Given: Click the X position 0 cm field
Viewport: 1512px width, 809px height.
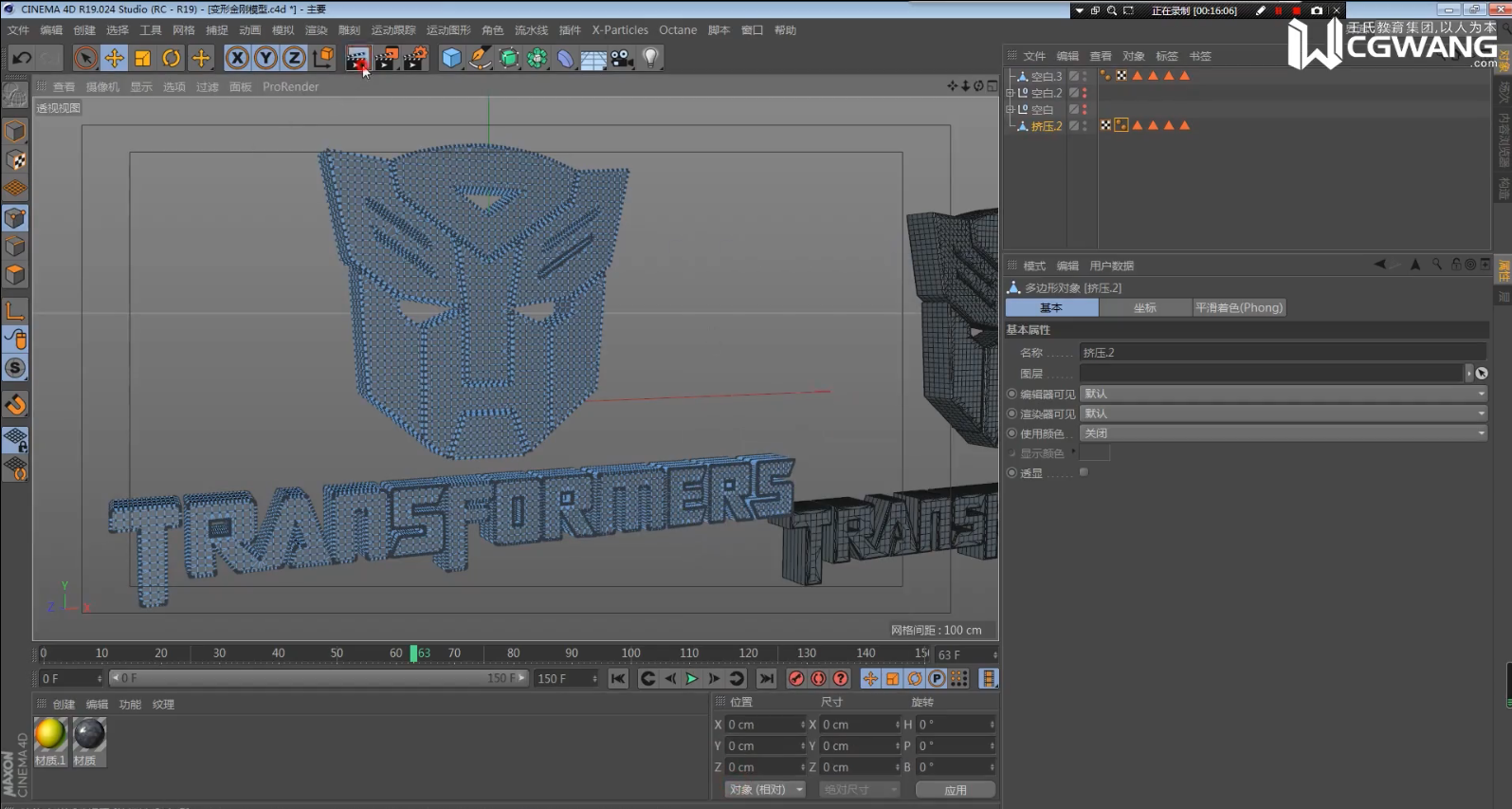Looking at the screenshot, I should click(x=764, y=725).
